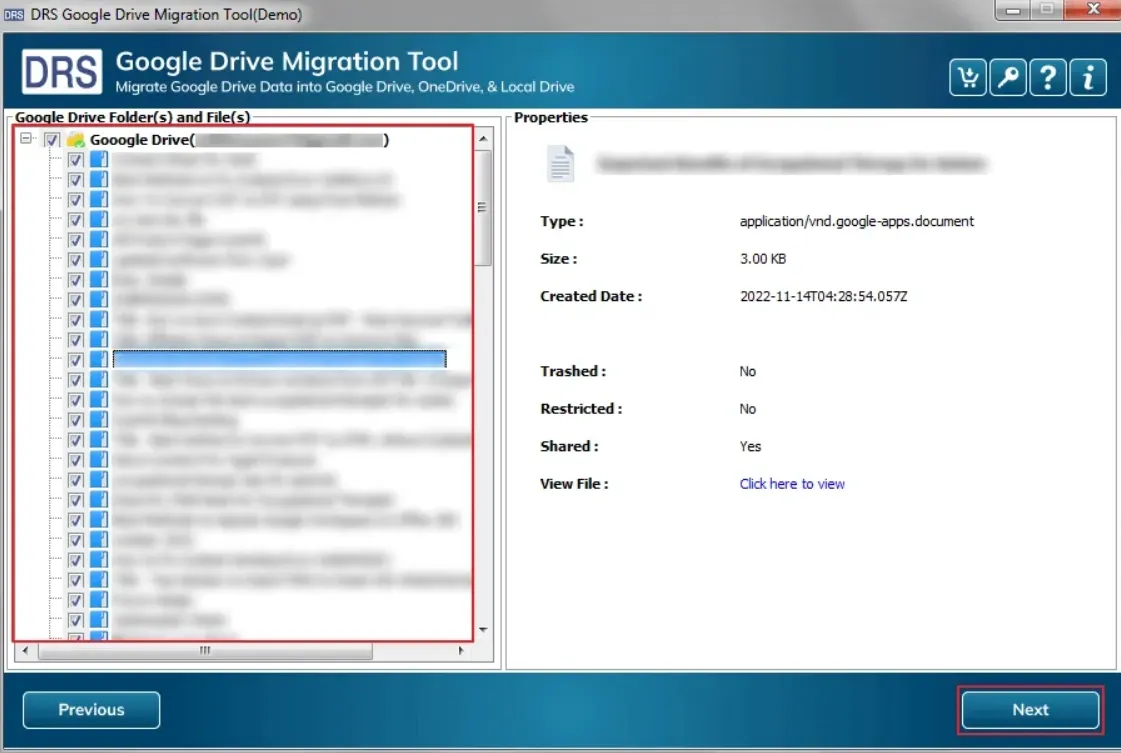Open the info about icon
Viewport: 1121px width, 753px height.
coord(1088,78)
